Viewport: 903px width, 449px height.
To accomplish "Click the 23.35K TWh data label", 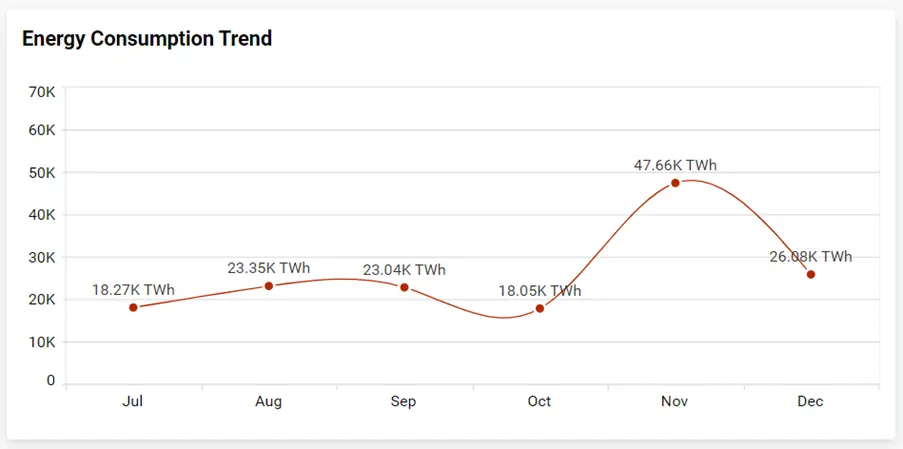I will pos(269,268).
